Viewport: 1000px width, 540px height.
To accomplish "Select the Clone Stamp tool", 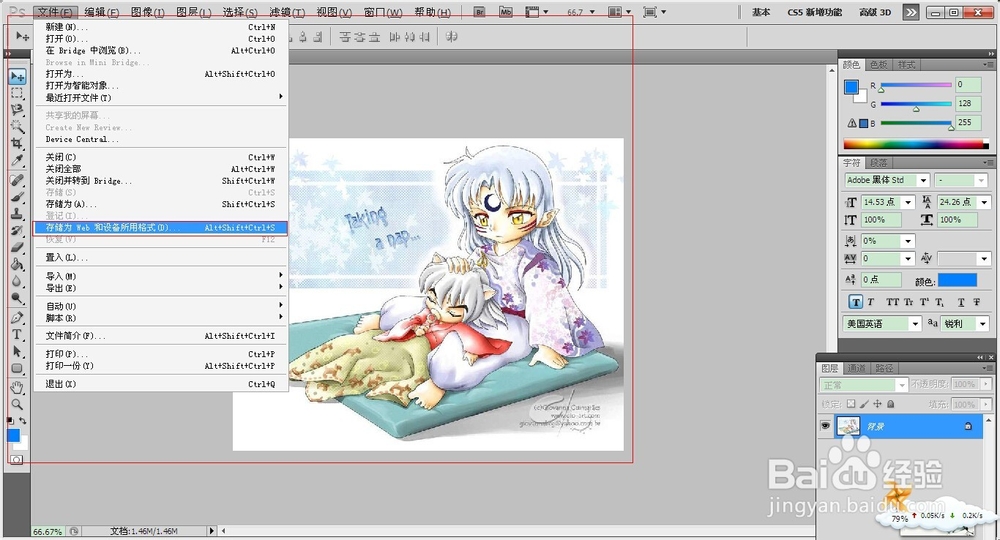I will coord(17,213).
